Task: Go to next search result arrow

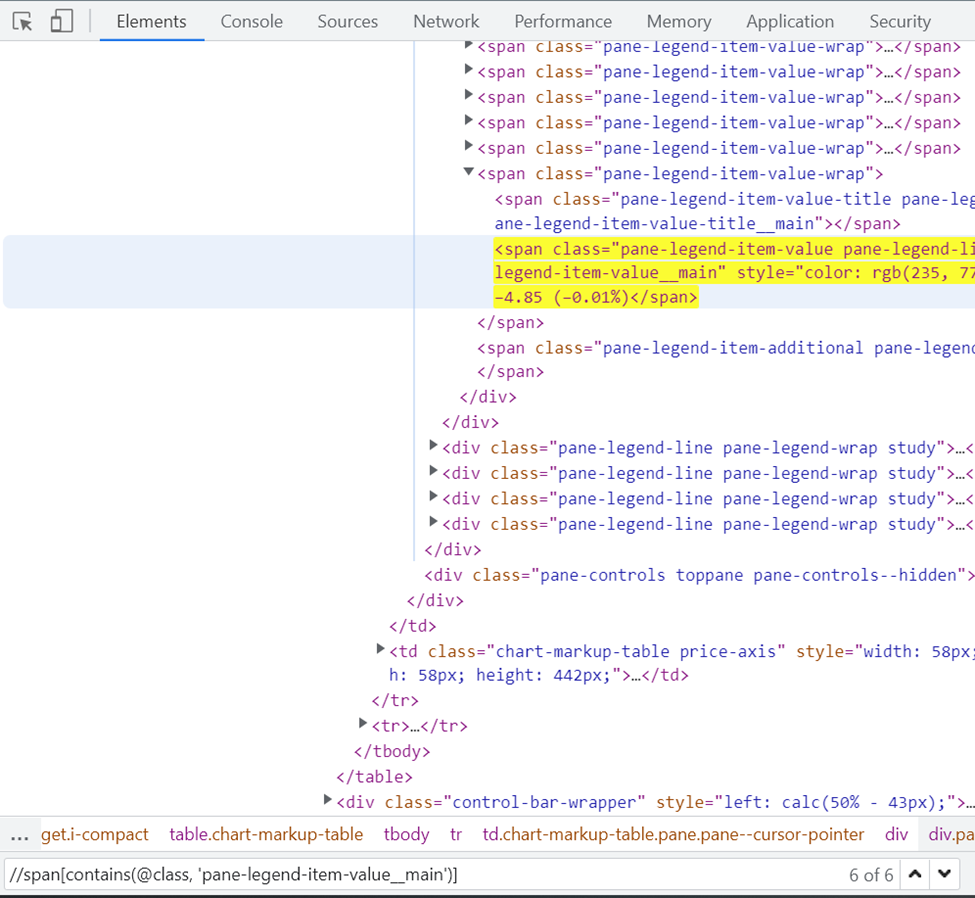Action: (944, 874)
